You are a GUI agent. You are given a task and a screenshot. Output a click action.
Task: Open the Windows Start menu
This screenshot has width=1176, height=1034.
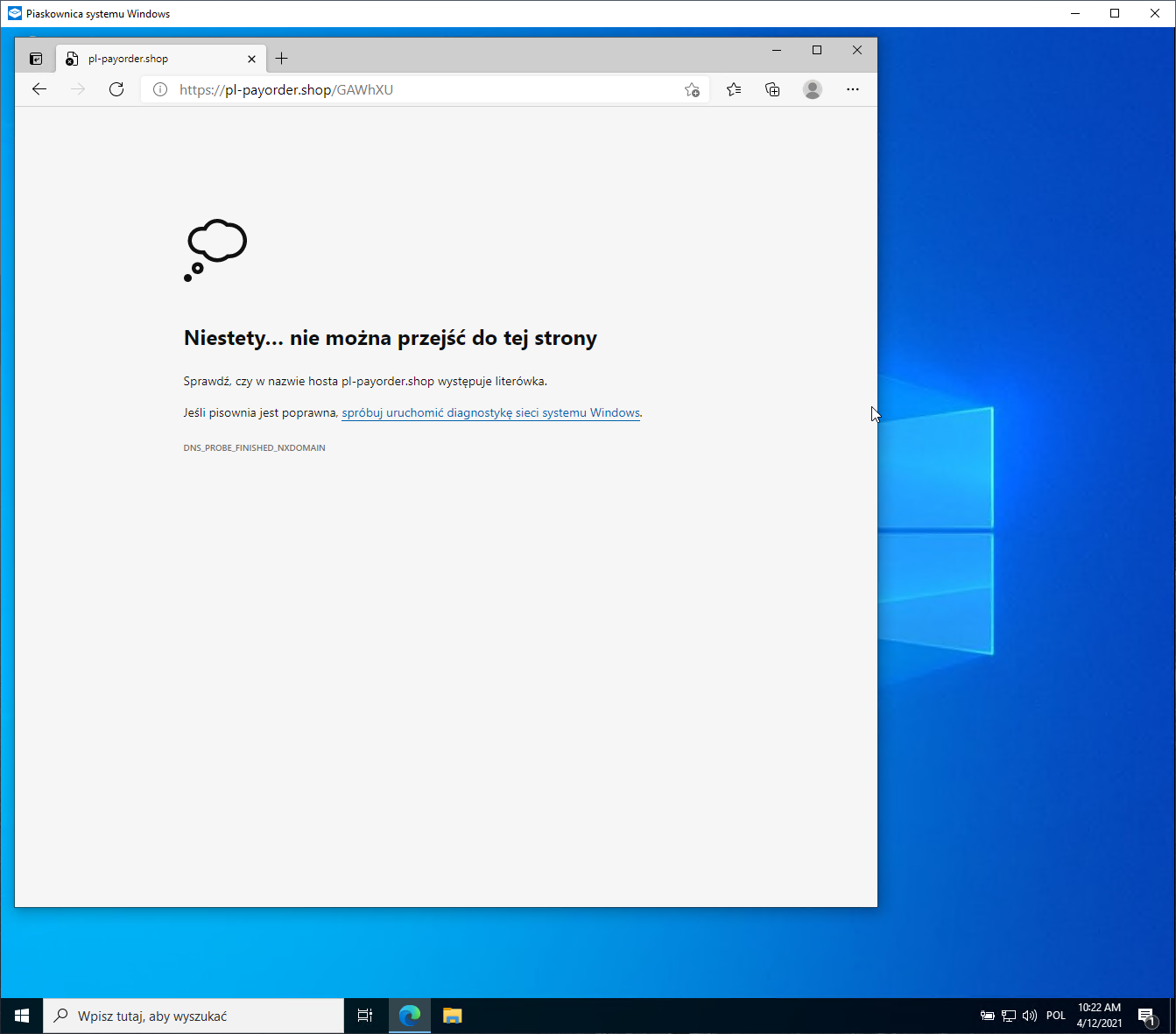[22, 1016]
